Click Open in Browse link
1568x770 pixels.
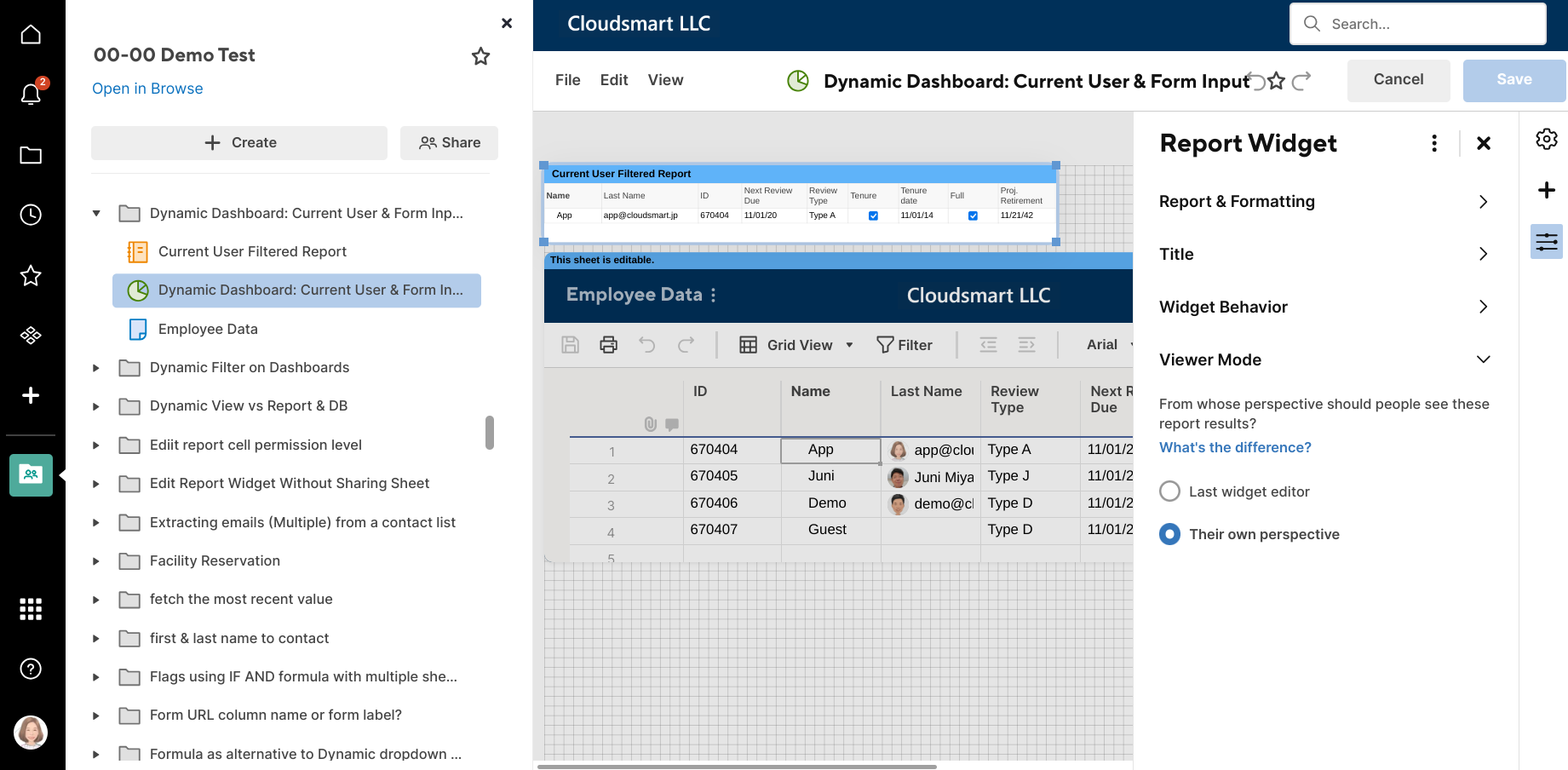147,89
